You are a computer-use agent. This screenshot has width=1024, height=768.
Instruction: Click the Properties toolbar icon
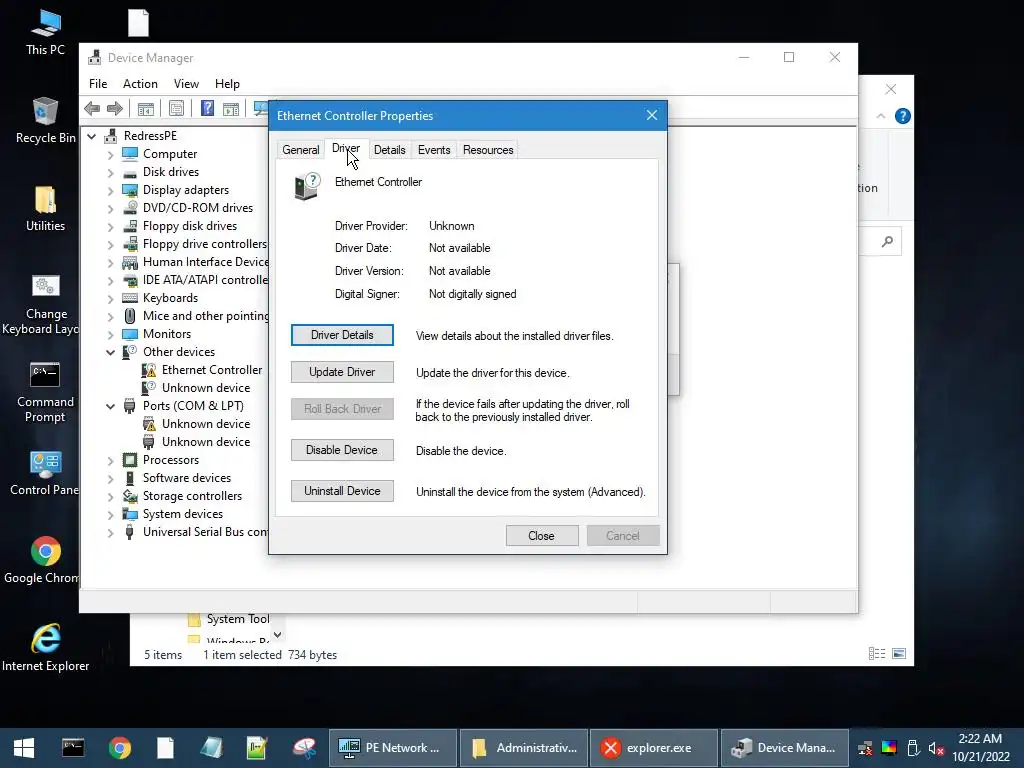point(176,108)
